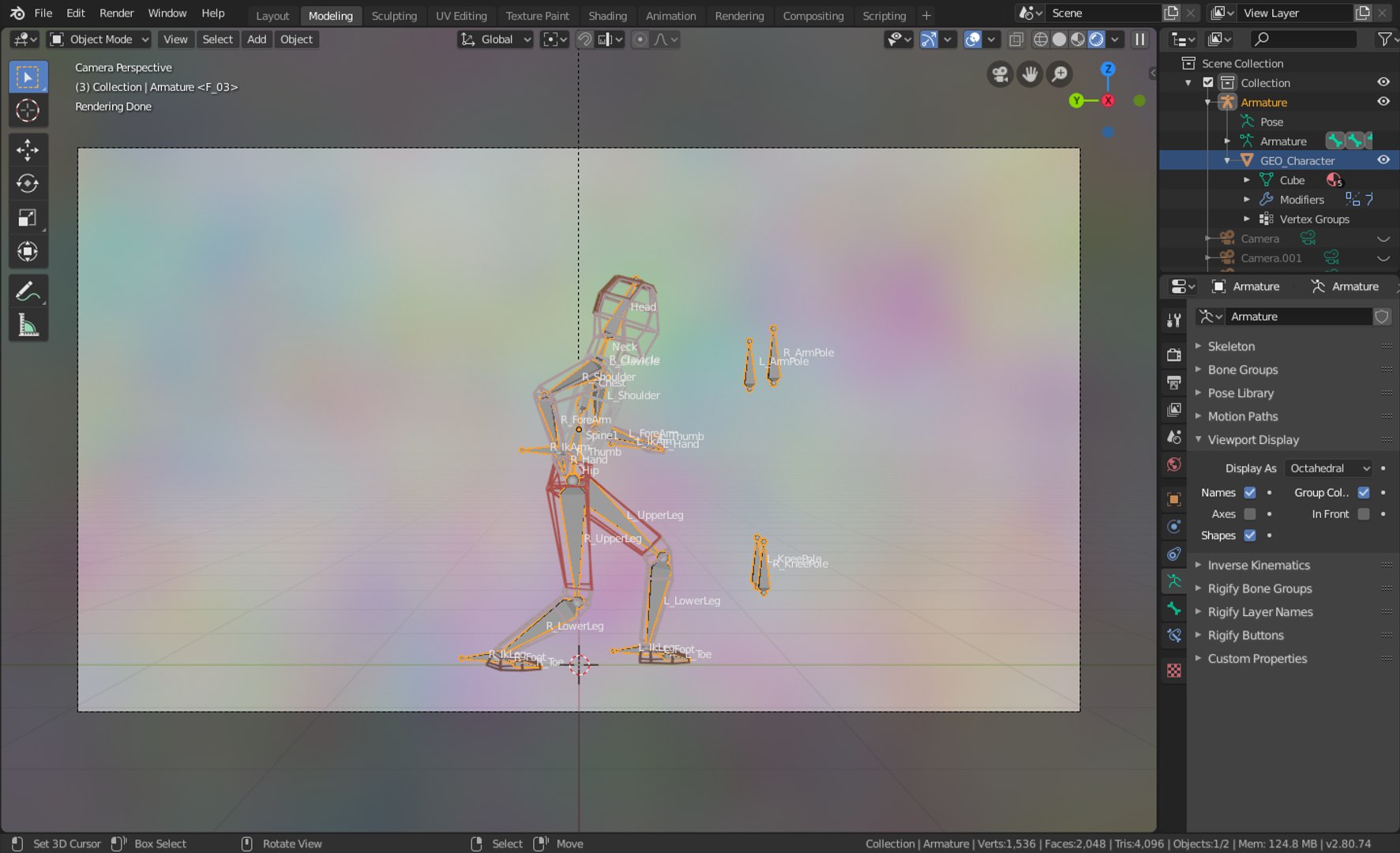Open the World properties tab

coord(1174,464)
